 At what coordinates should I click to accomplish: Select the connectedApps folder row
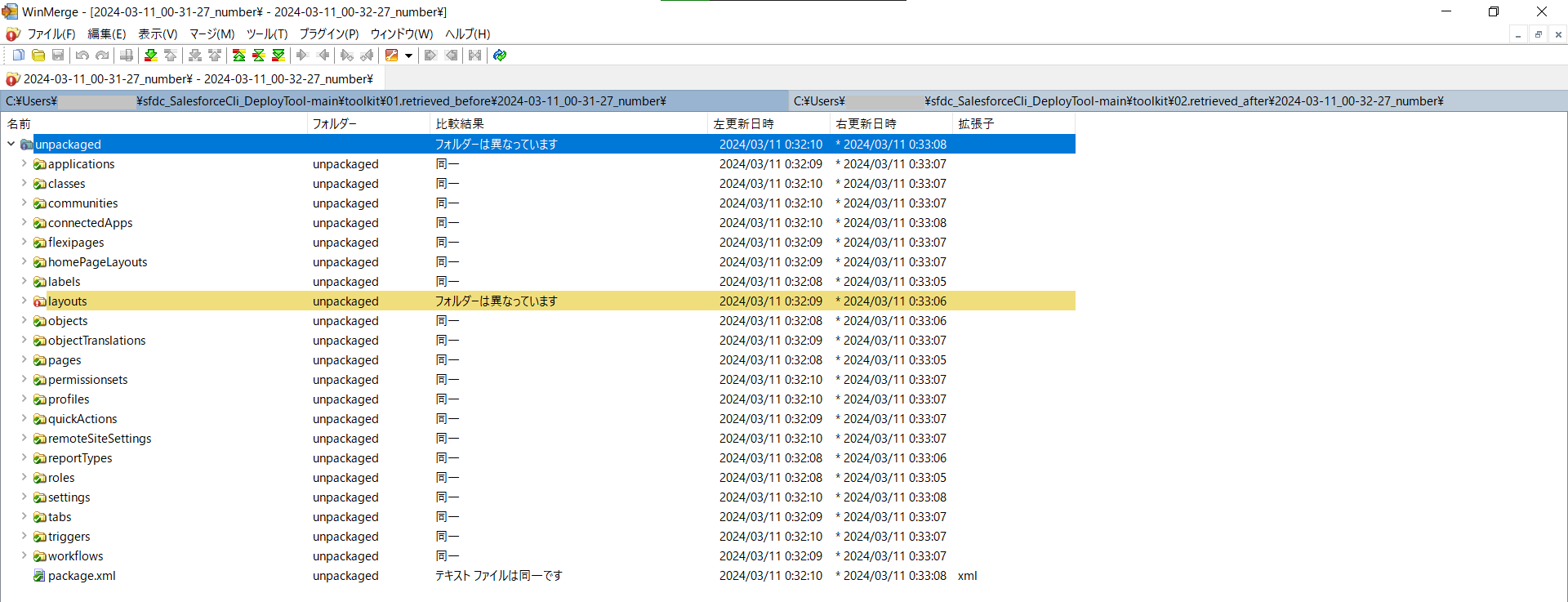coord(538,222)
